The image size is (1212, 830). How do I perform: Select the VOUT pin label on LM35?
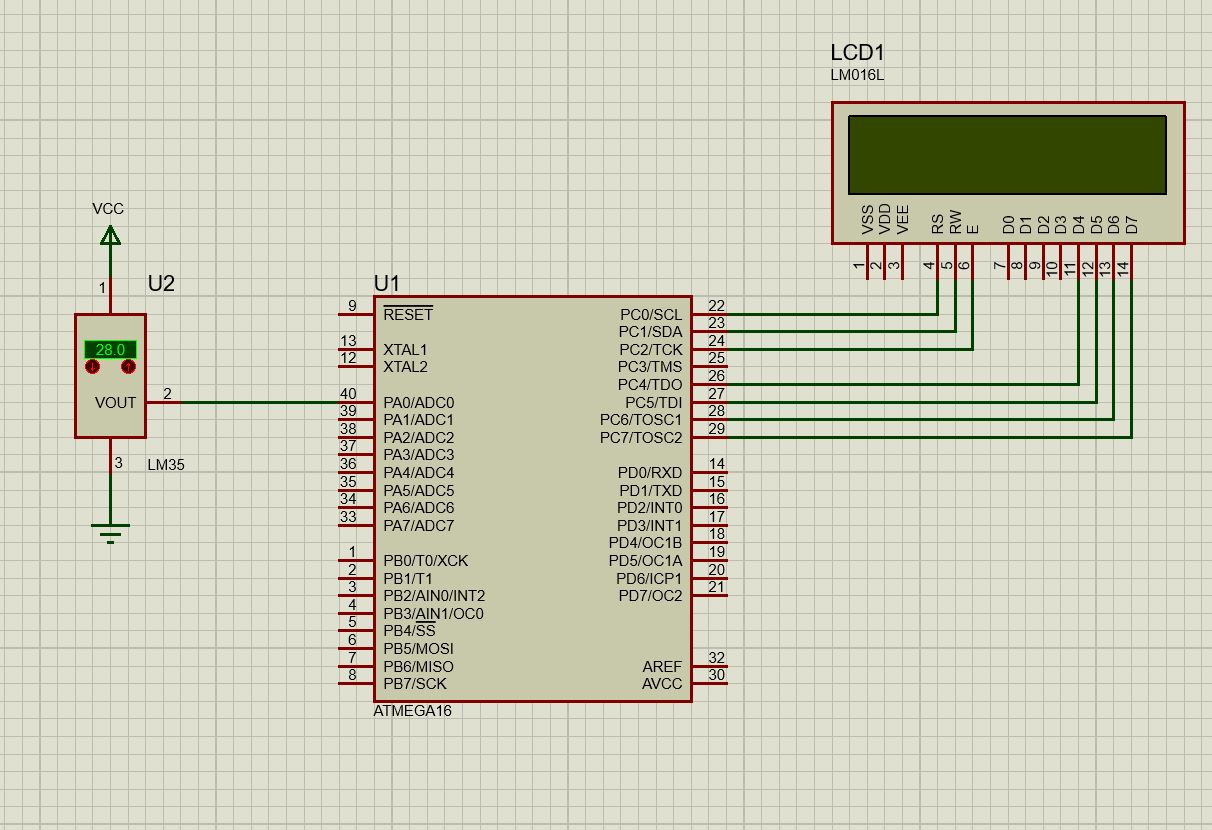(x=115, y=403)
